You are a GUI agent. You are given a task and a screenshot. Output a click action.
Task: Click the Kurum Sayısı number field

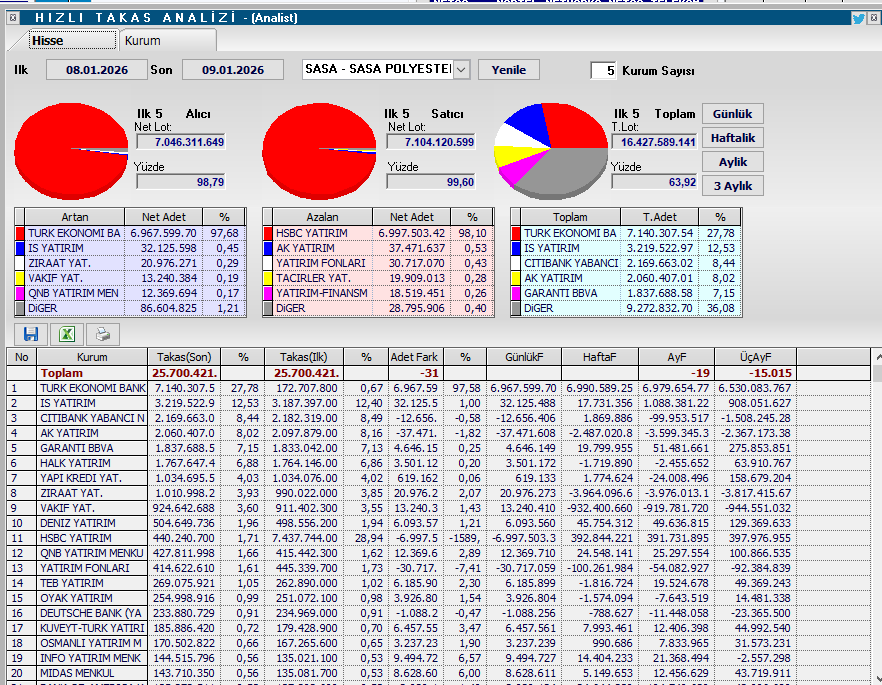tap(603, 71)
